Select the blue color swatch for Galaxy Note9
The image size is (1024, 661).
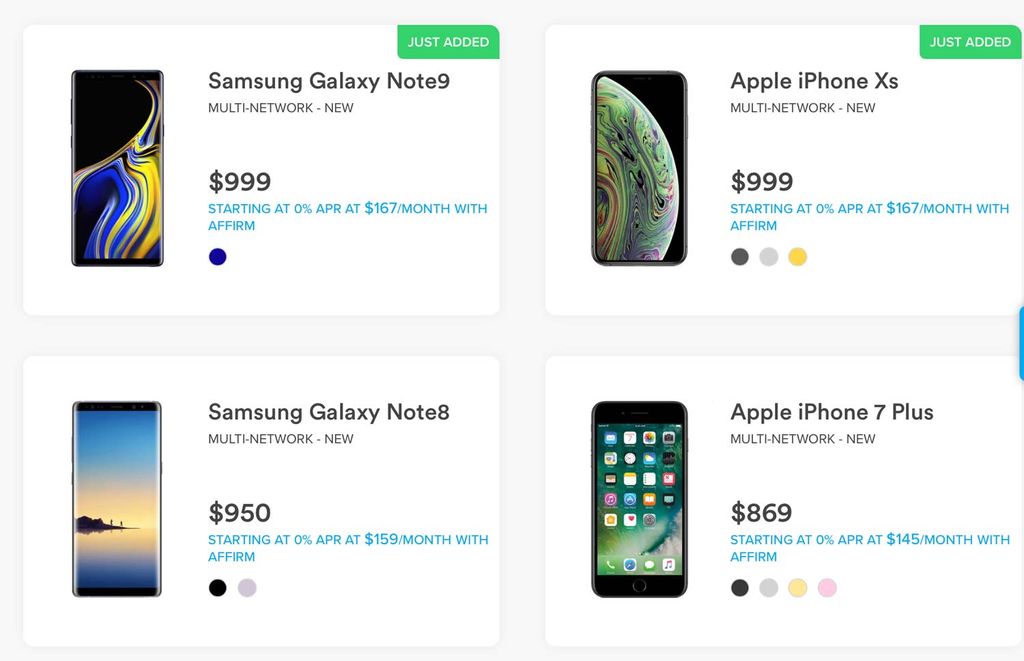point(216,257)
